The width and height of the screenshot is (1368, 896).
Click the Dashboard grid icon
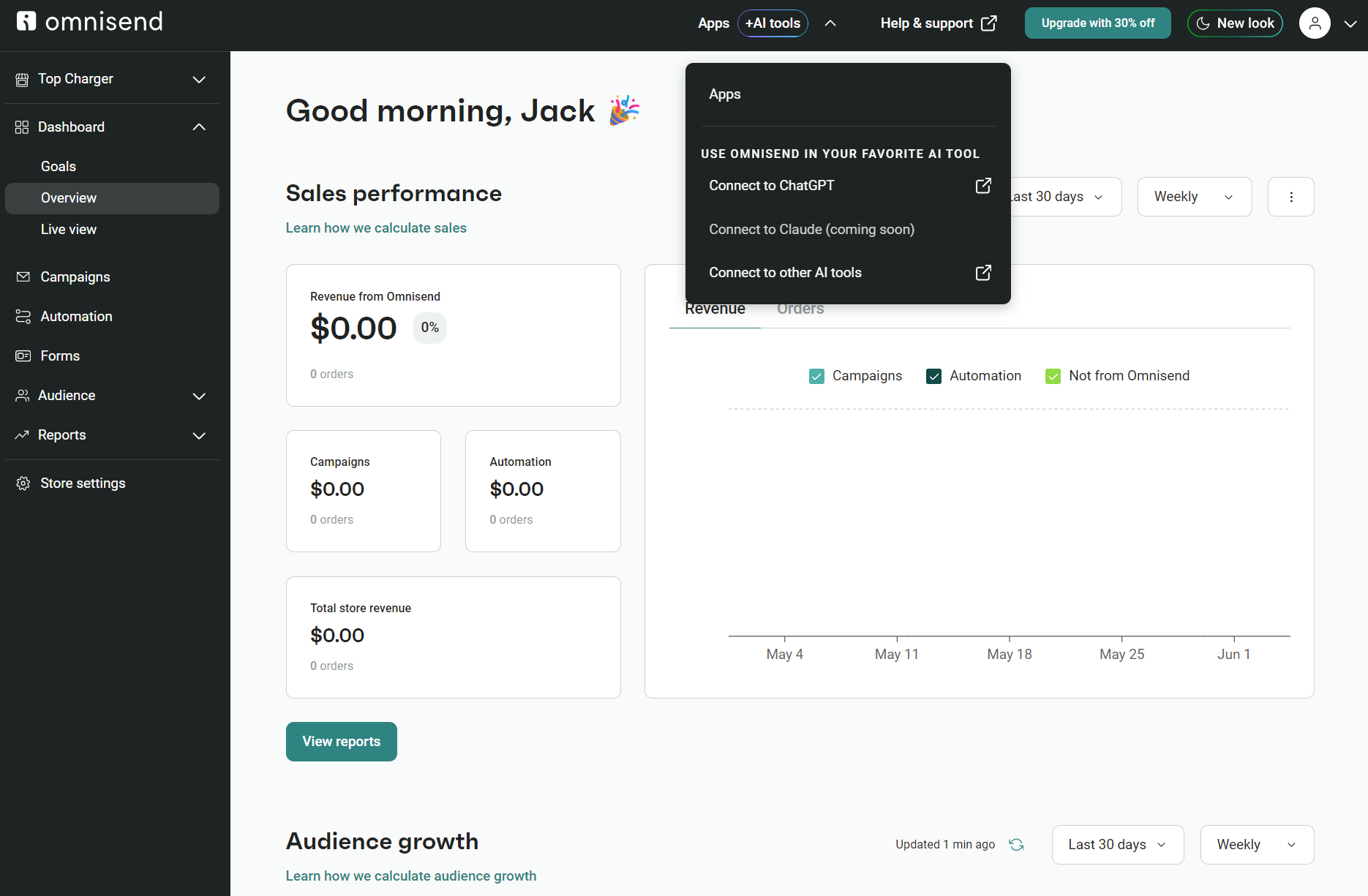(x=22, y=127)
